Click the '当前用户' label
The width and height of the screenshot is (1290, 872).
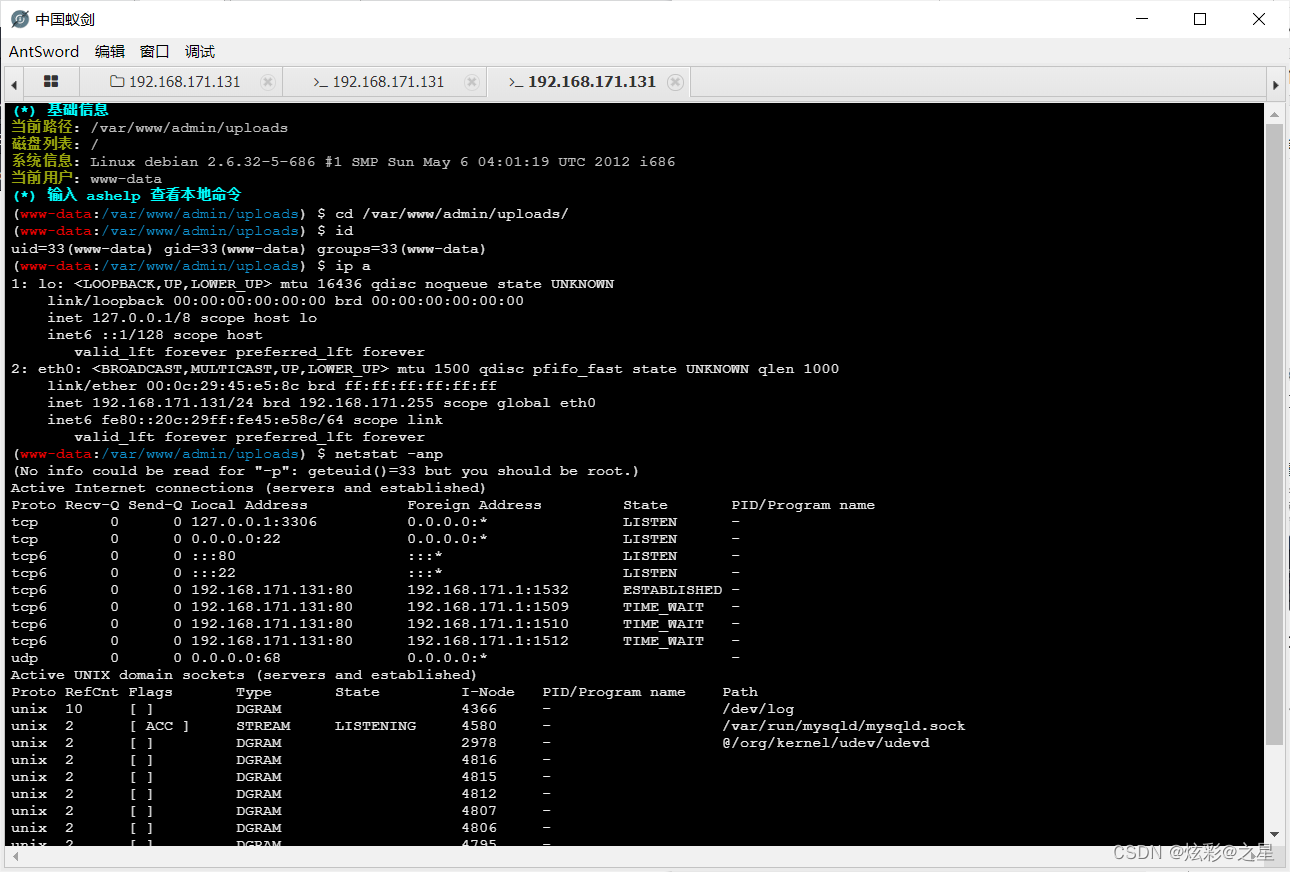pos(42,179)
